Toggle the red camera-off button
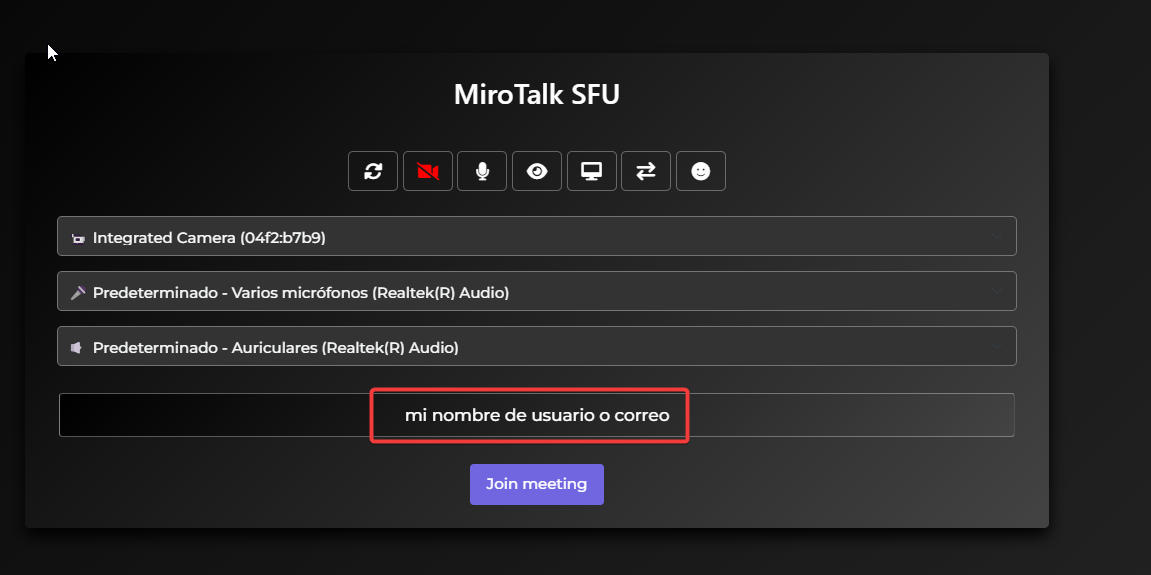1151x575 pixels. (427, 171)
